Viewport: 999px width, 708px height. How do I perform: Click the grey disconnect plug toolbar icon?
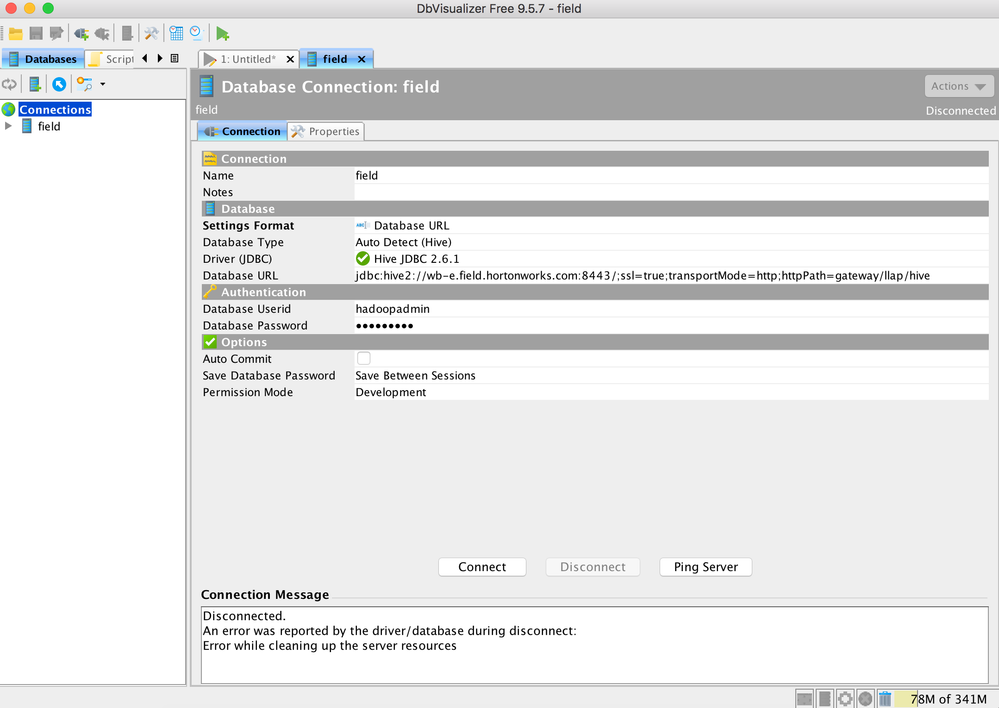[102, 34]
